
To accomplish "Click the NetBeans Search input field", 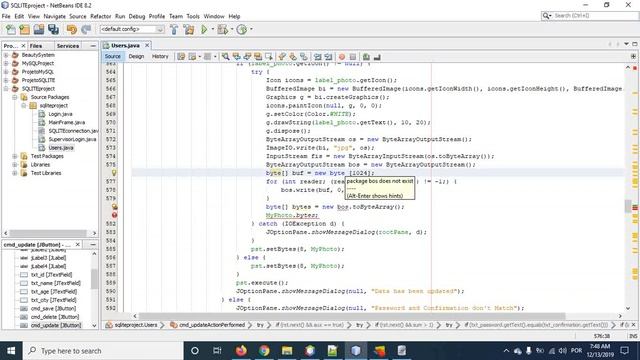I will coord(594,16).
